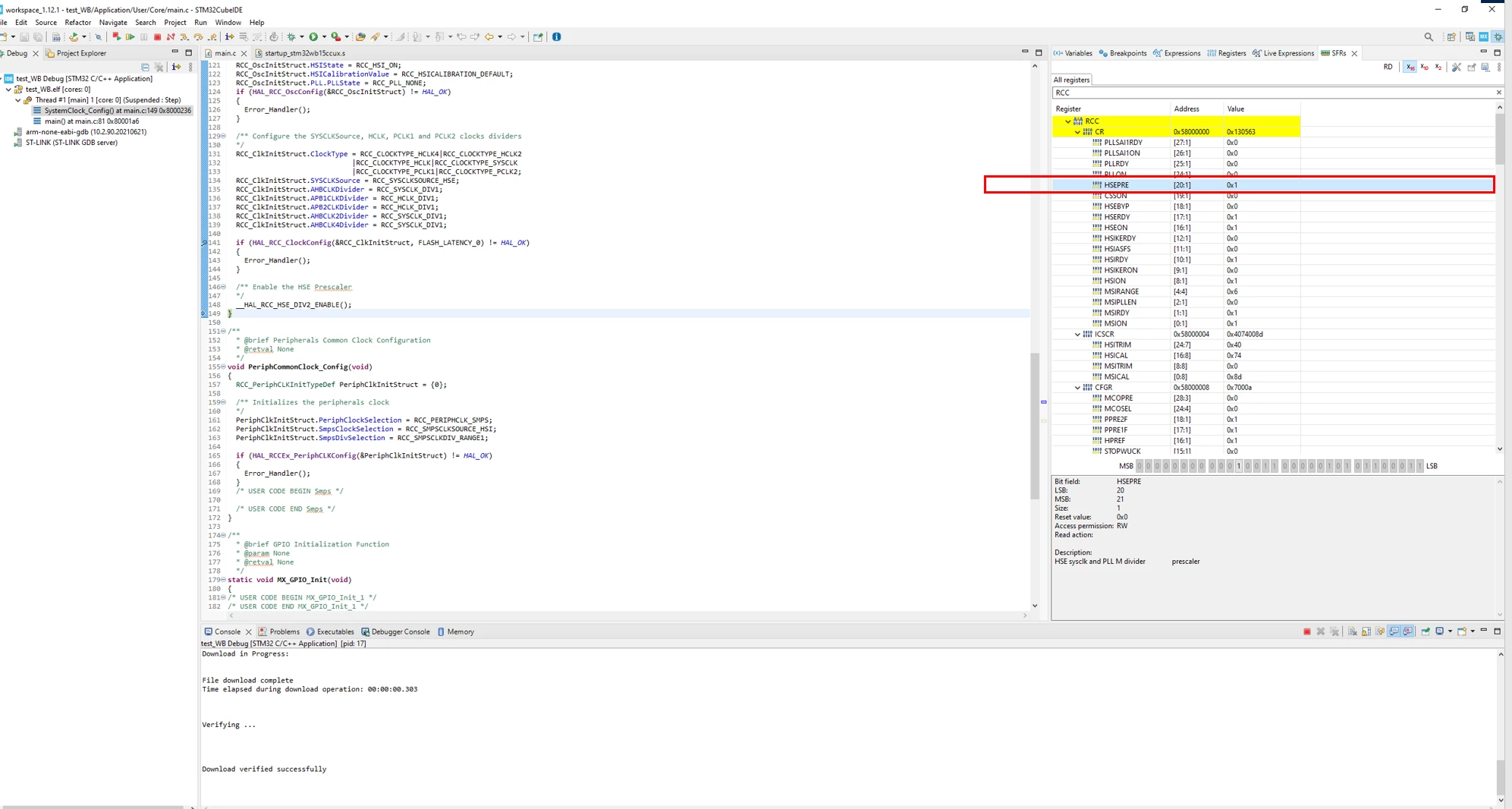
Task: Click the RD read register button
Action: tap(1388, 67)
